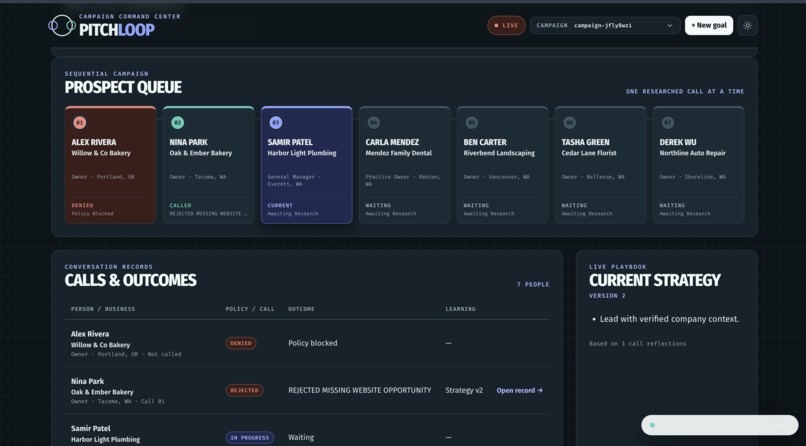
Task: Click the POLICY / CALL column header
Action: click(x=250, y=309)
